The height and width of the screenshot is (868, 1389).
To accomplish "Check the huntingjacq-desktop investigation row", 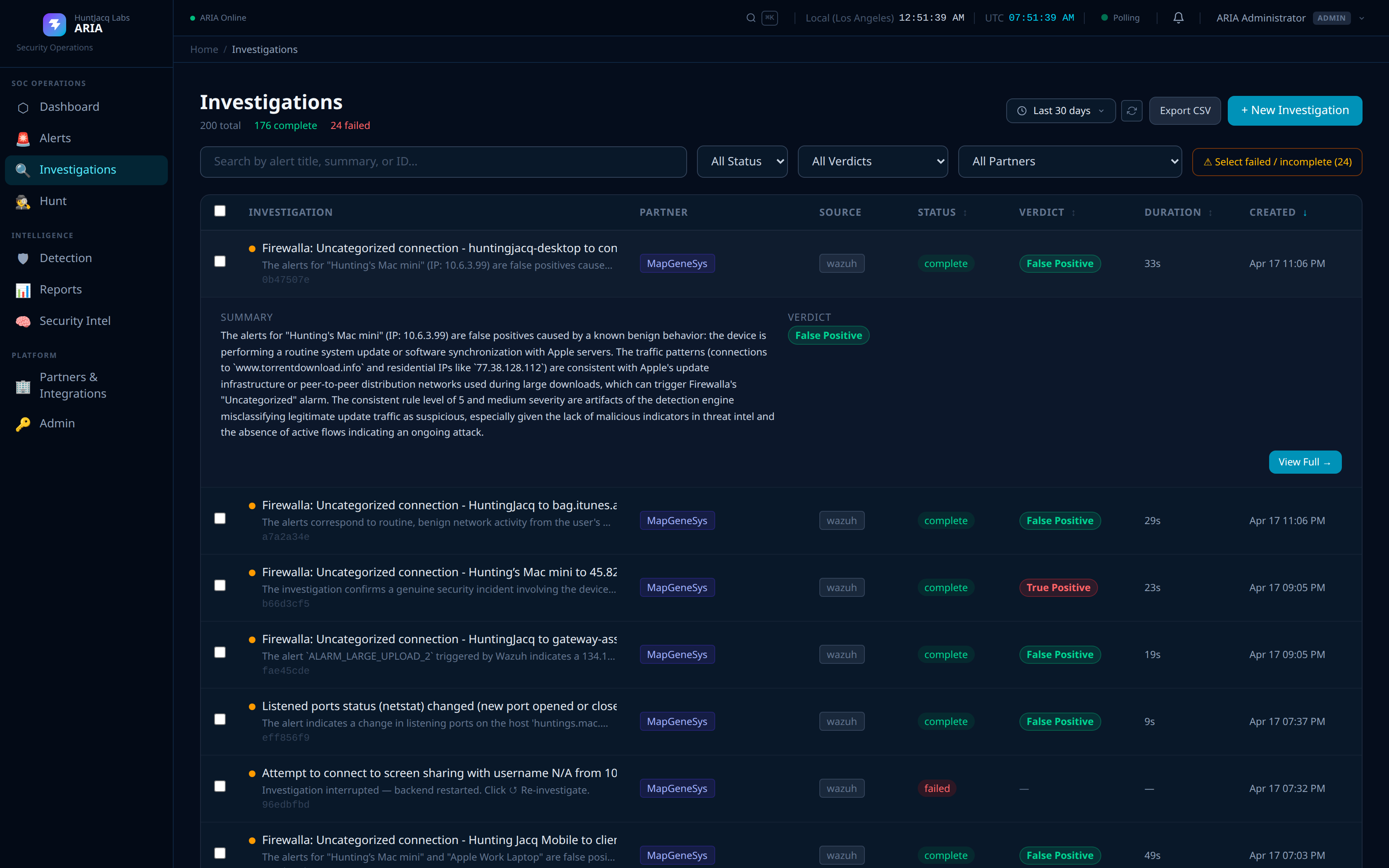I will [220, 261].
